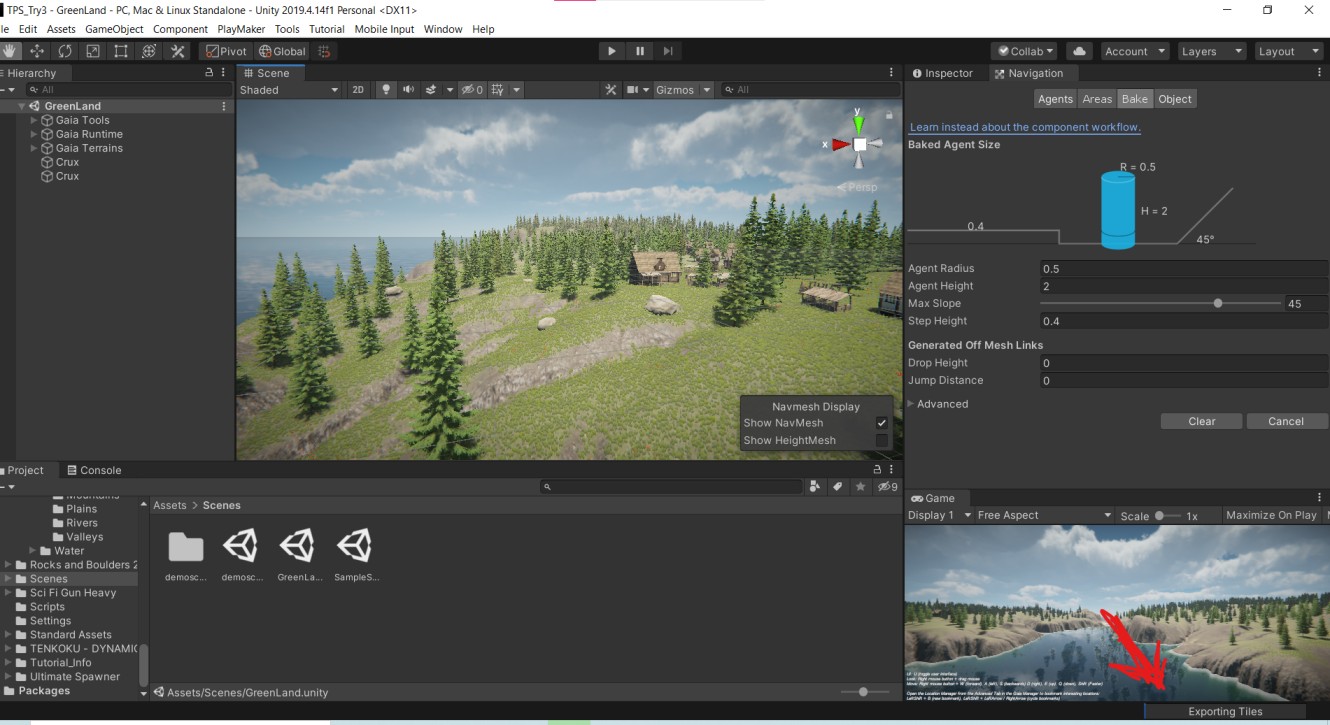Open the Shaded draw mode dropdown

pyautogui.click(x=289, y=90)
